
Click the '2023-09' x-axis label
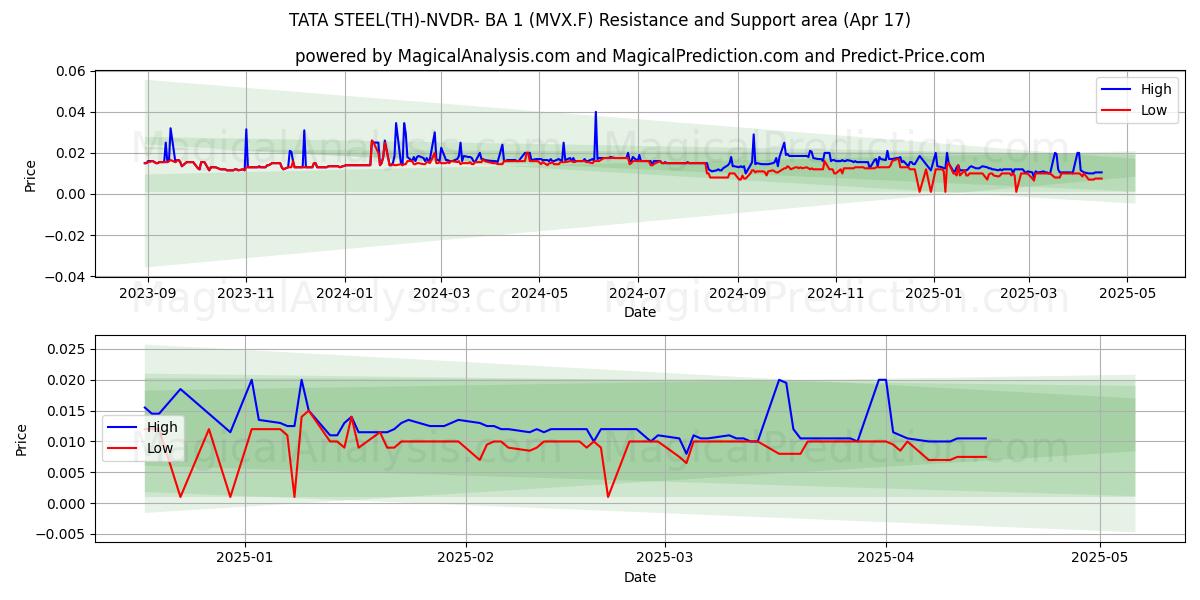[x=148, y=293]
